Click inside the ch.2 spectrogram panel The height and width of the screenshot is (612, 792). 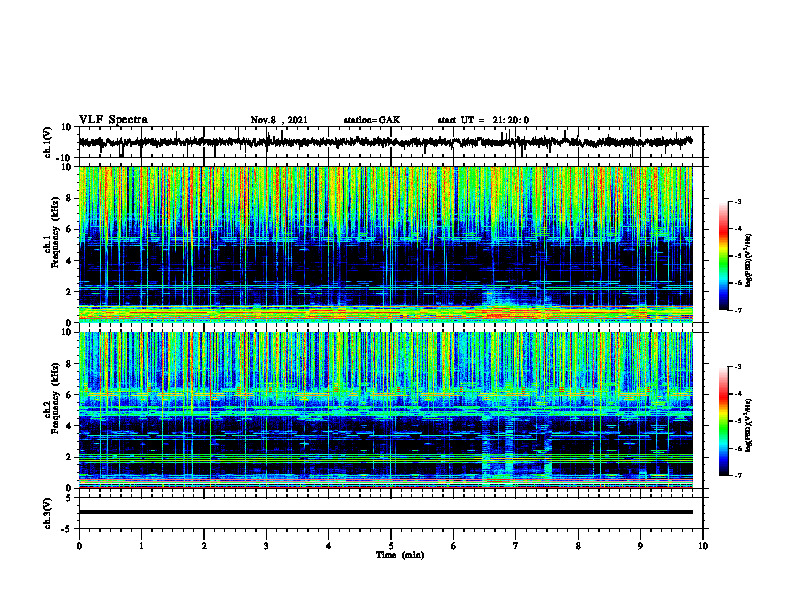pos(385,410)
